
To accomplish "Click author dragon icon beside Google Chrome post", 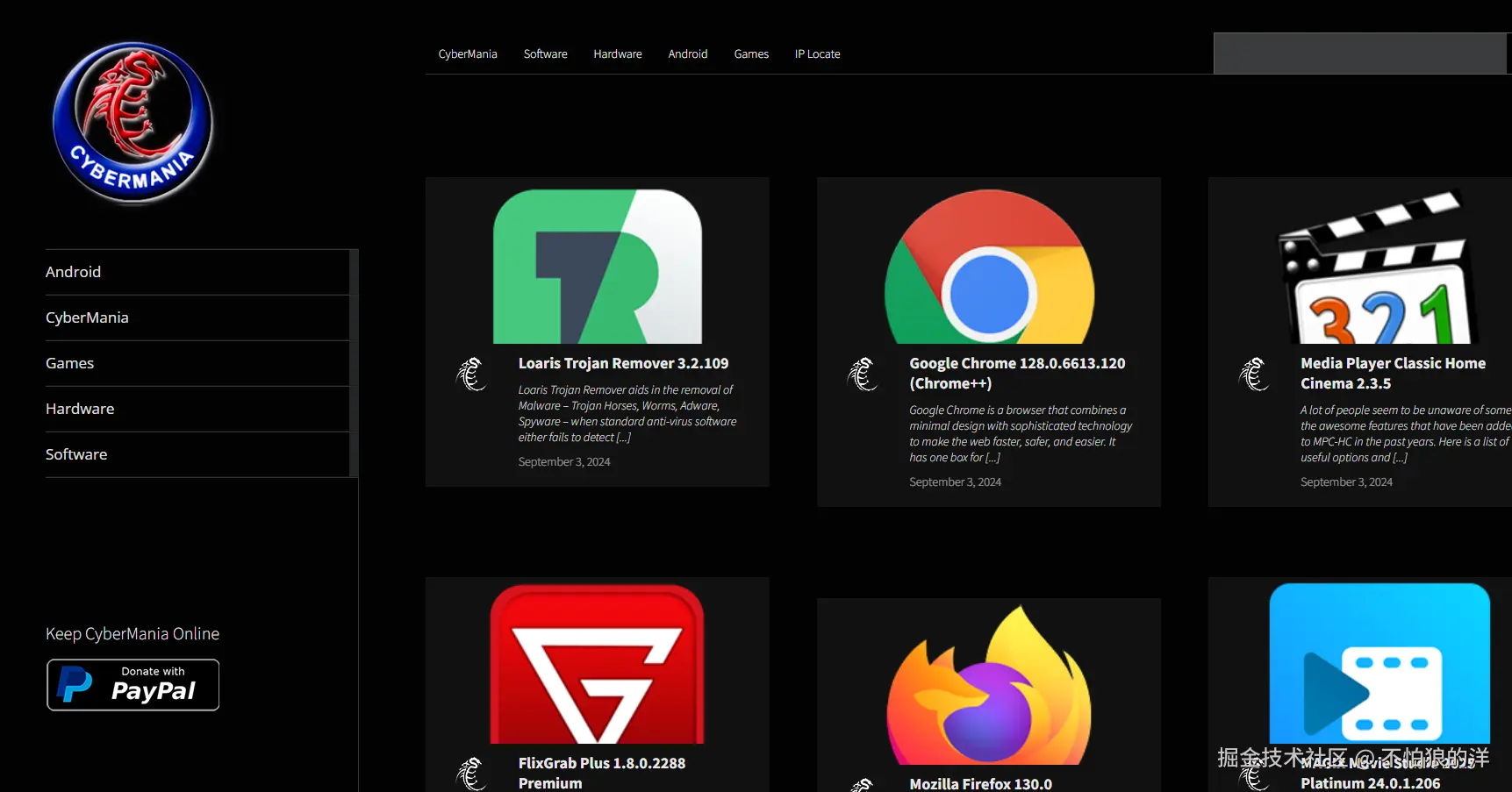I will coord(863,375).
